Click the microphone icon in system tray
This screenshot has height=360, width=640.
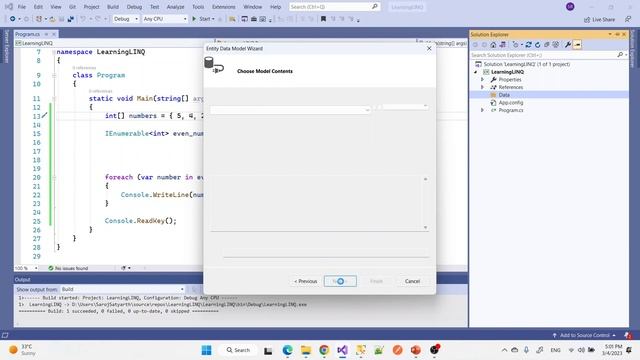tap(526, 350)
